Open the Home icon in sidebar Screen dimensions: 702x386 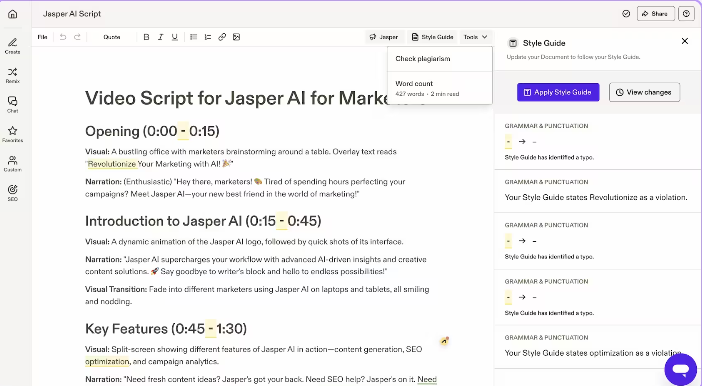[13, 14]
